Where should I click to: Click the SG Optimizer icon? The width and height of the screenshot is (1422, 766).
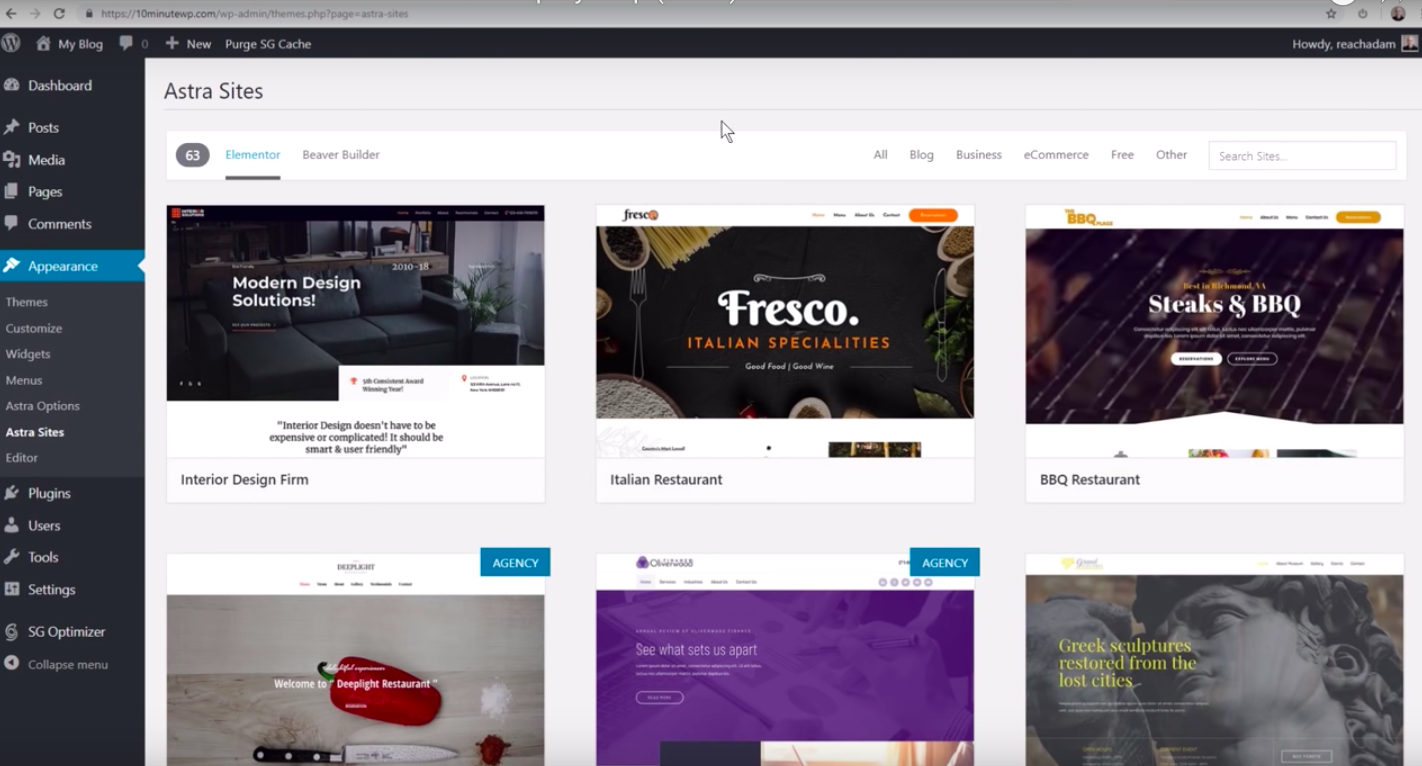pyautogui.click(x=12, y=632)
